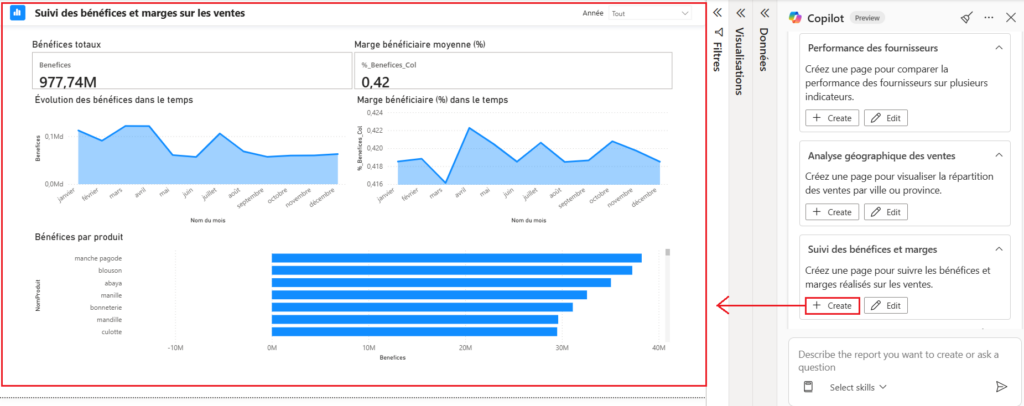Collapse the Analyse géographique des ventes card
1024x406 pixels.
point(998,156)
